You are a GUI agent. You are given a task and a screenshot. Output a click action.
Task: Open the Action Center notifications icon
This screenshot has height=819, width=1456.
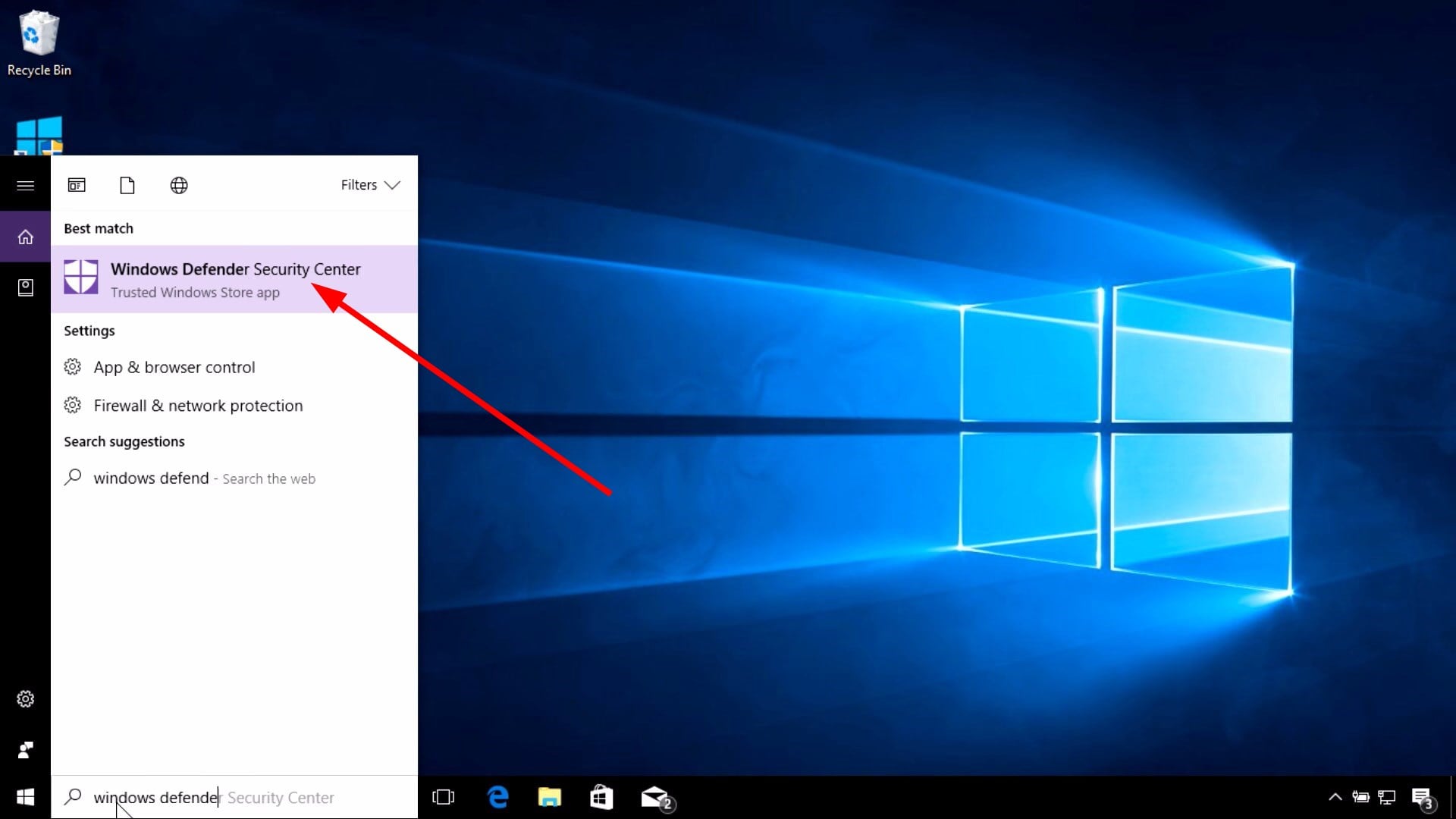[x=1421, y=797]
